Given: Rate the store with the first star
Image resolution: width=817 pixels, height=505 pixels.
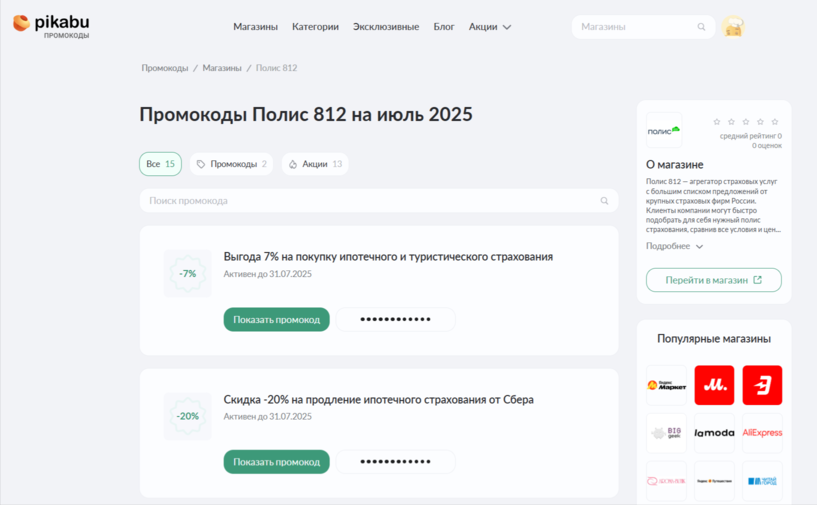Looking at the screenshot, I should 716,122.
